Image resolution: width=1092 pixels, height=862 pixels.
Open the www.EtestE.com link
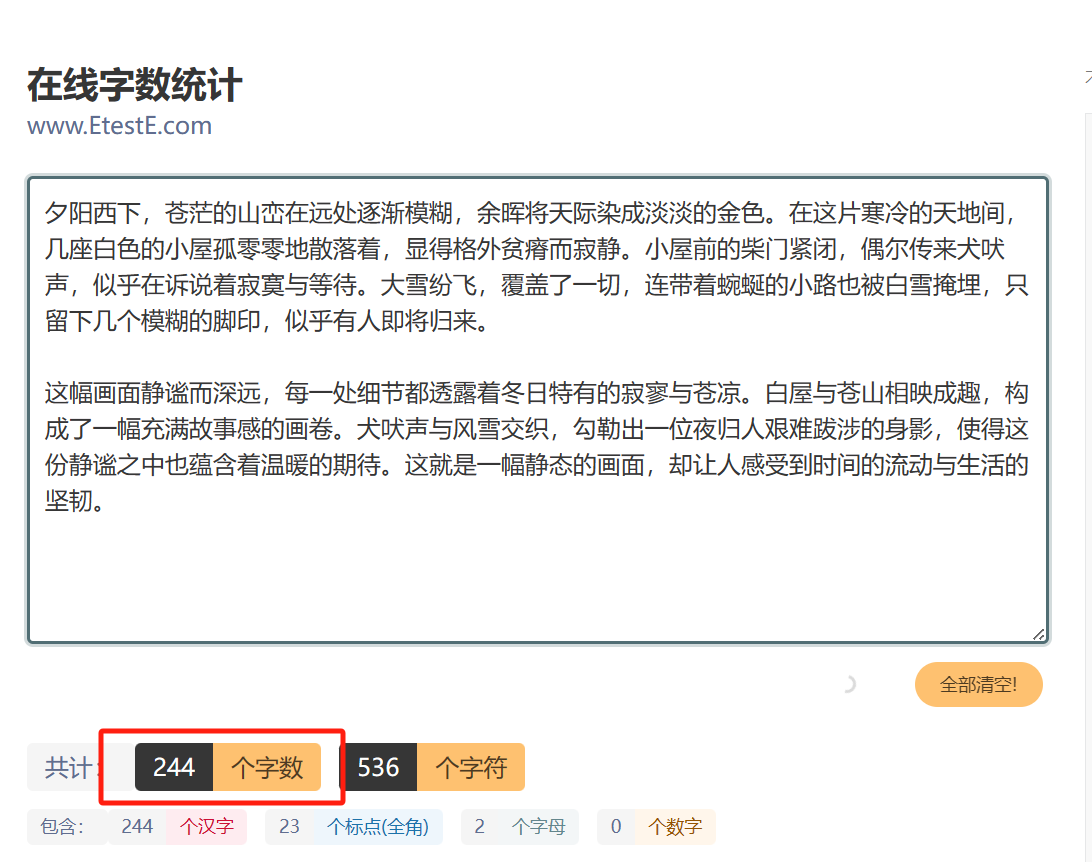coord(120,126)
